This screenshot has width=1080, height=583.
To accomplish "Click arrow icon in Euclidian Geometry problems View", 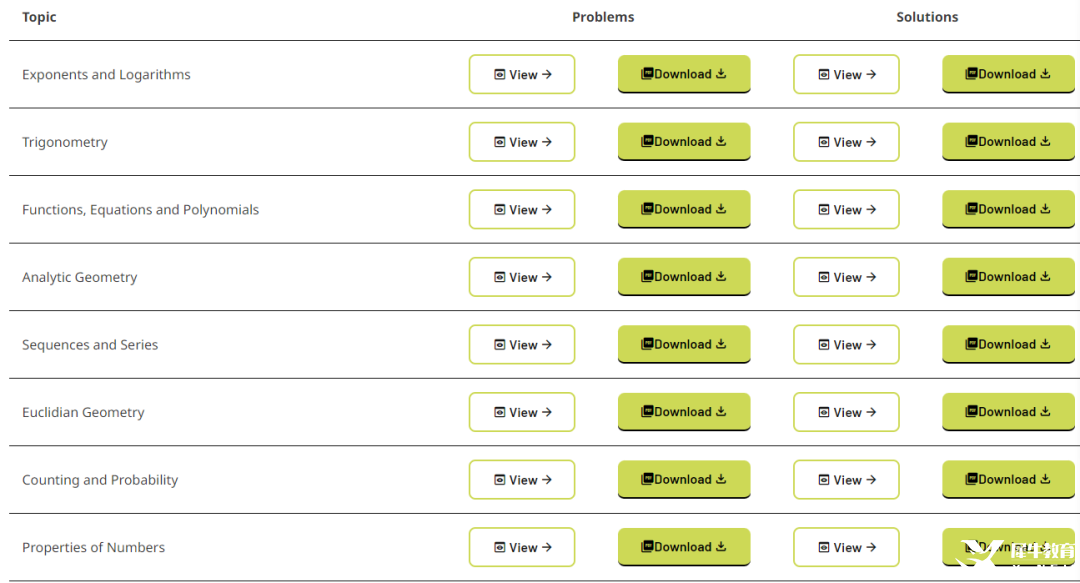I will [547, 412].
